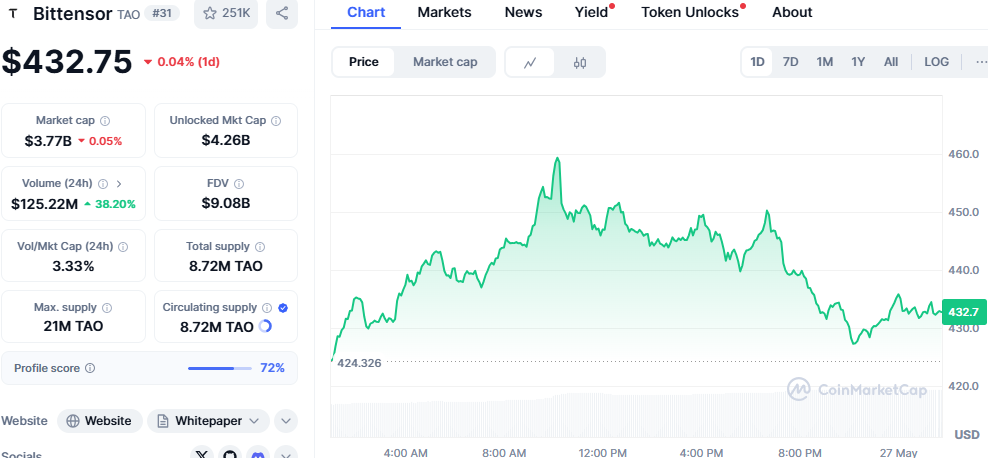This screenshot has height=458, width=988.
Task: Open the share icon button
Action: pyautogui.click(x=282, y=13)
